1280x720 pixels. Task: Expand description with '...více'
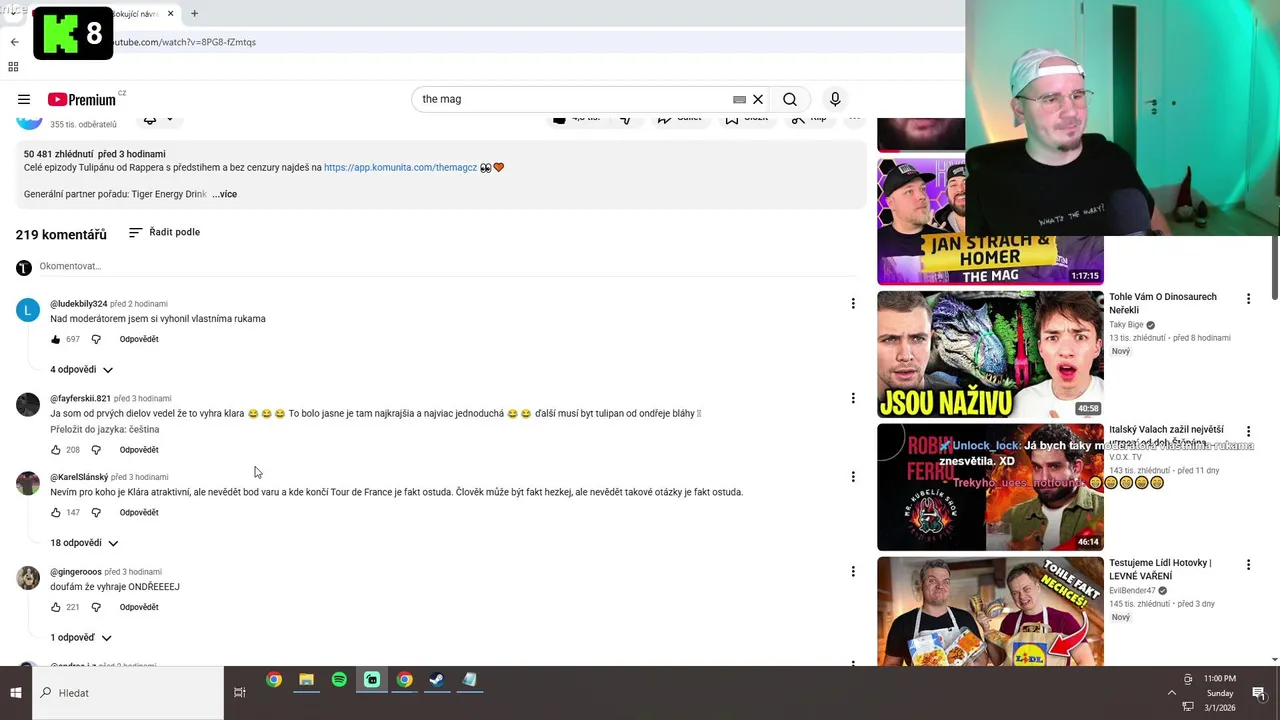(225, 194)
